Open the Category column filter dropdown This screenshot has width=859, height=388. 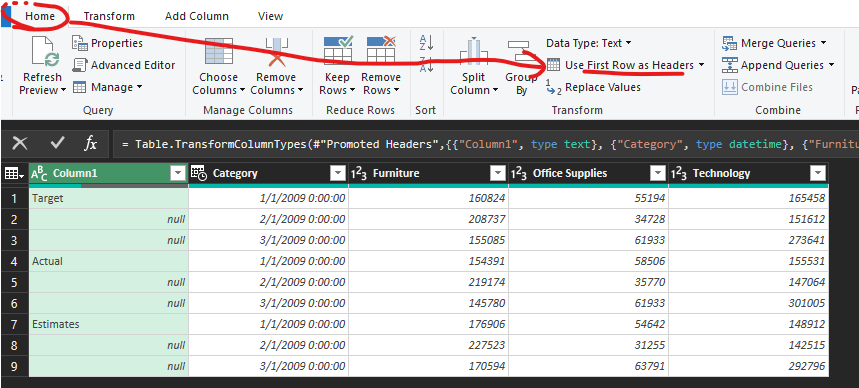337,174
